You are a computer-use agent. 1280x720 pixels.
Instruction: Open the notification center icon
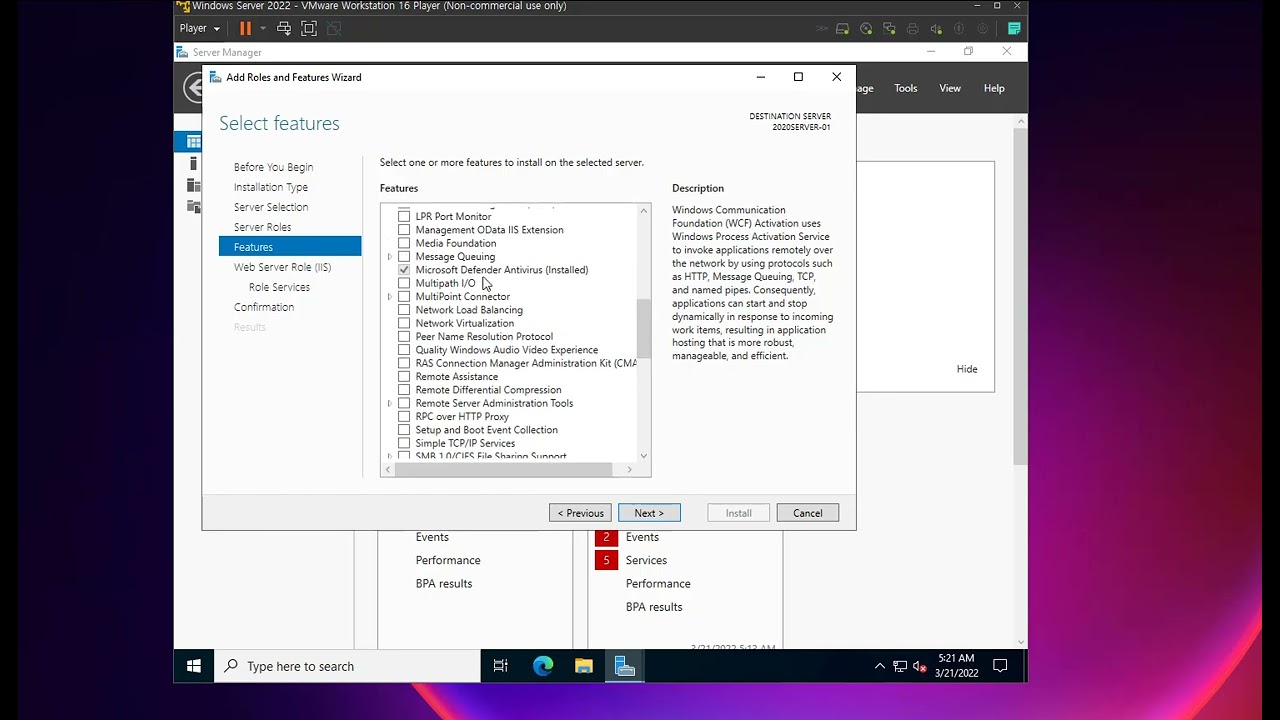pos(1000,666)
